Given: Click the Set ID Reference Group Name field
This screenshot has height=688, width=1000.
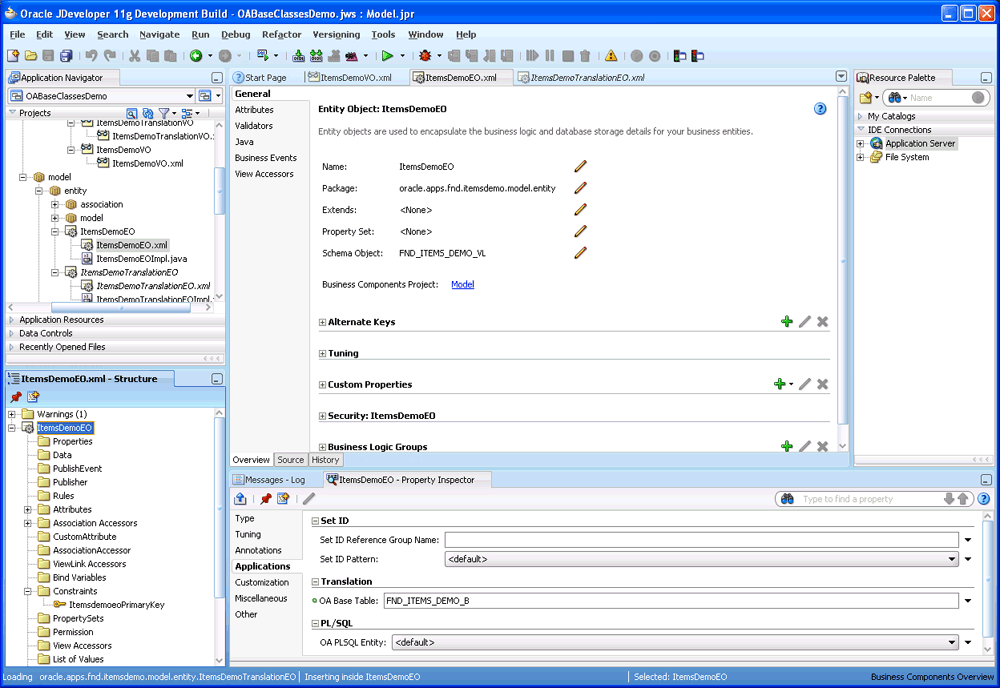Looking at the screenshot, I should [x=702, y=540].
